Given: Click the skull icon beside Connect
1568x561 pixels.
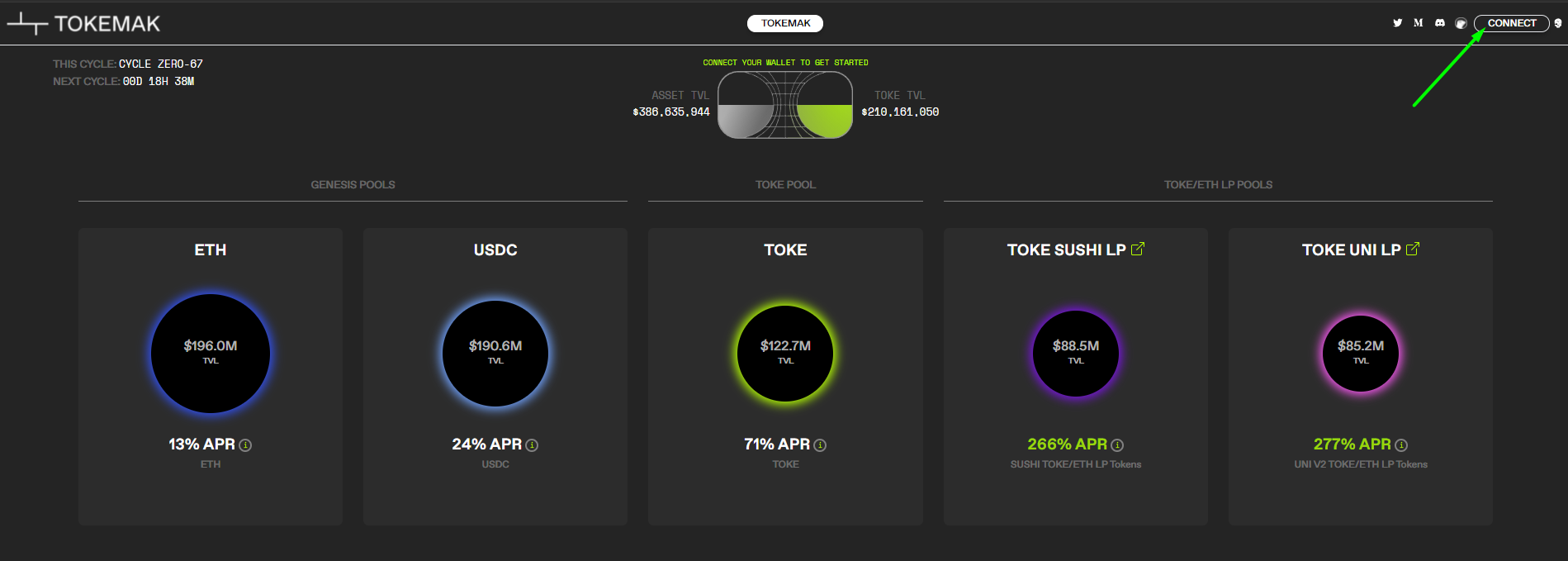Looking at the screenshot, I should [1558, 23].
